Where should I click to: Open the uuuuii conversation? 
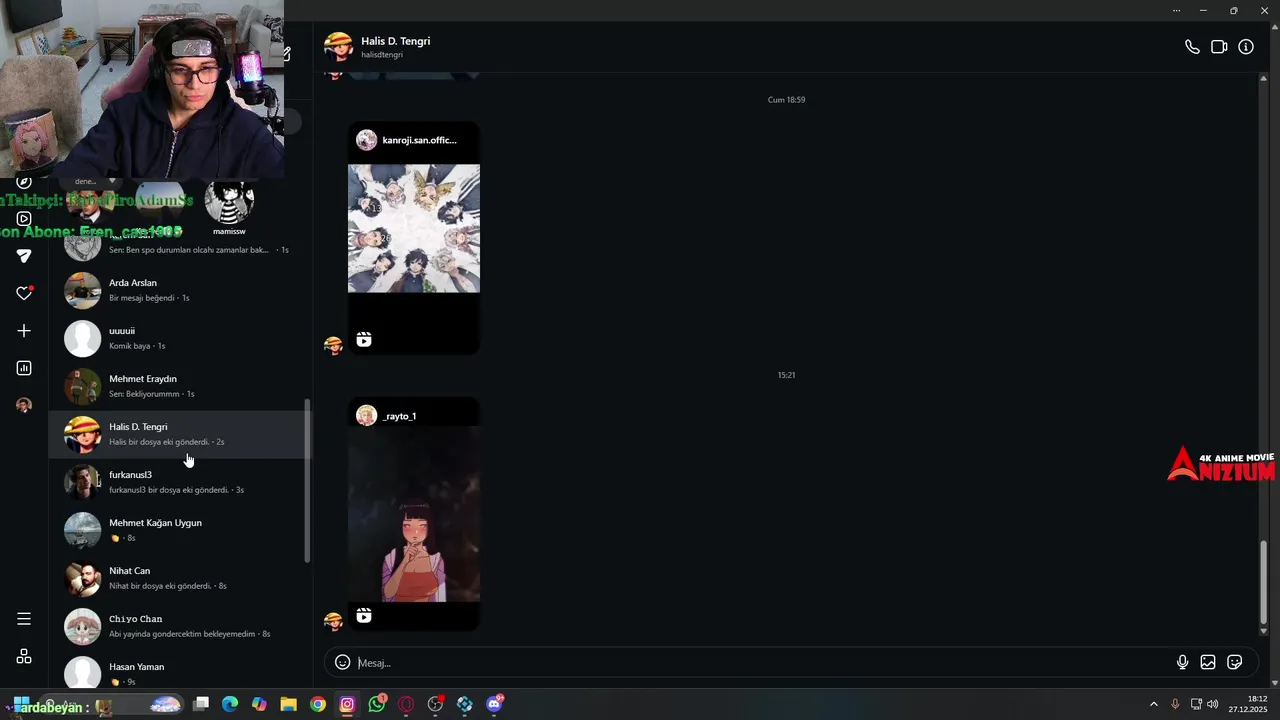(x=180, y=338)
